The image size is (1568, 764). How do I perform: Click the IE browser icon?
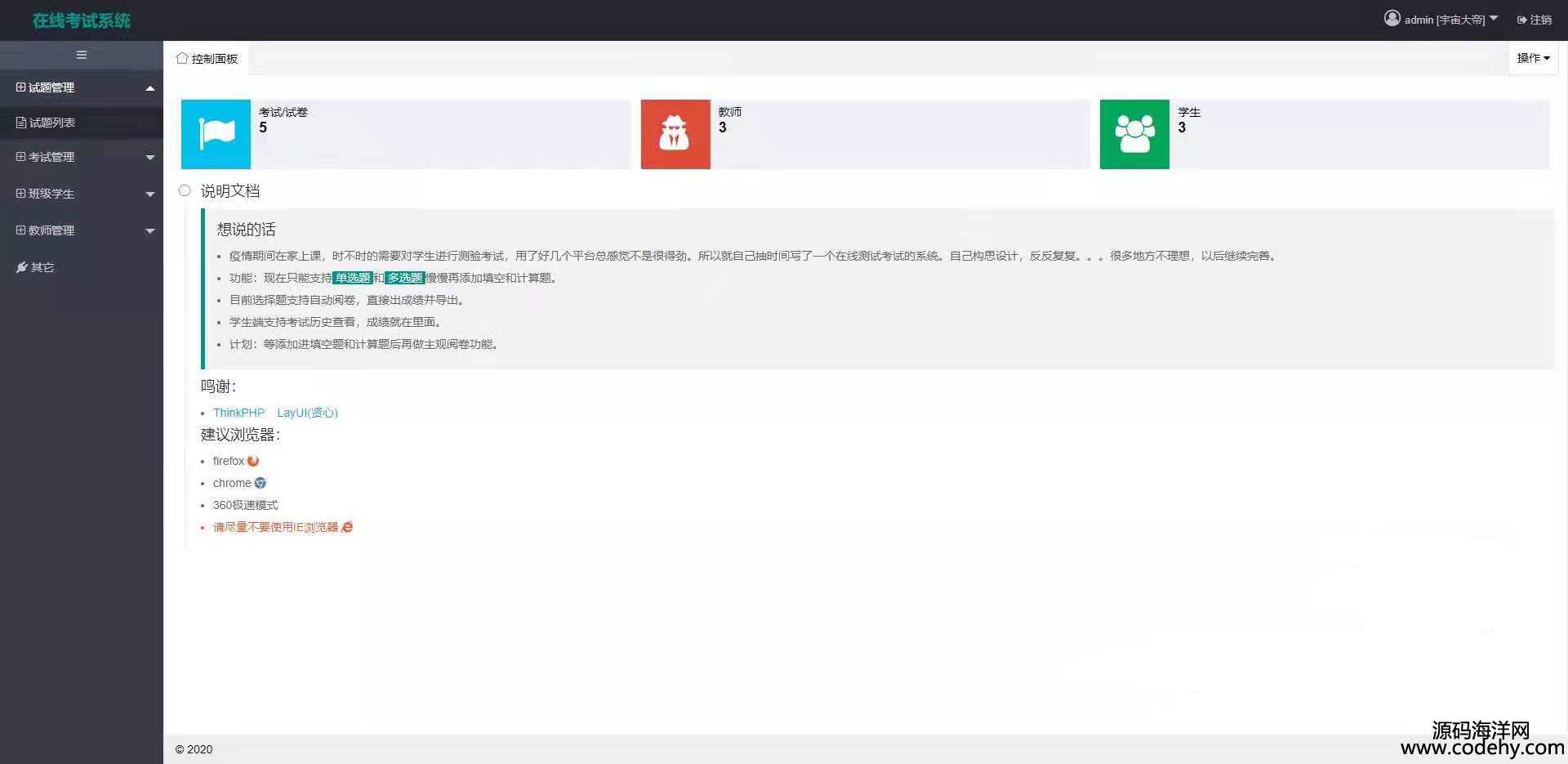[x=347, y=527]
